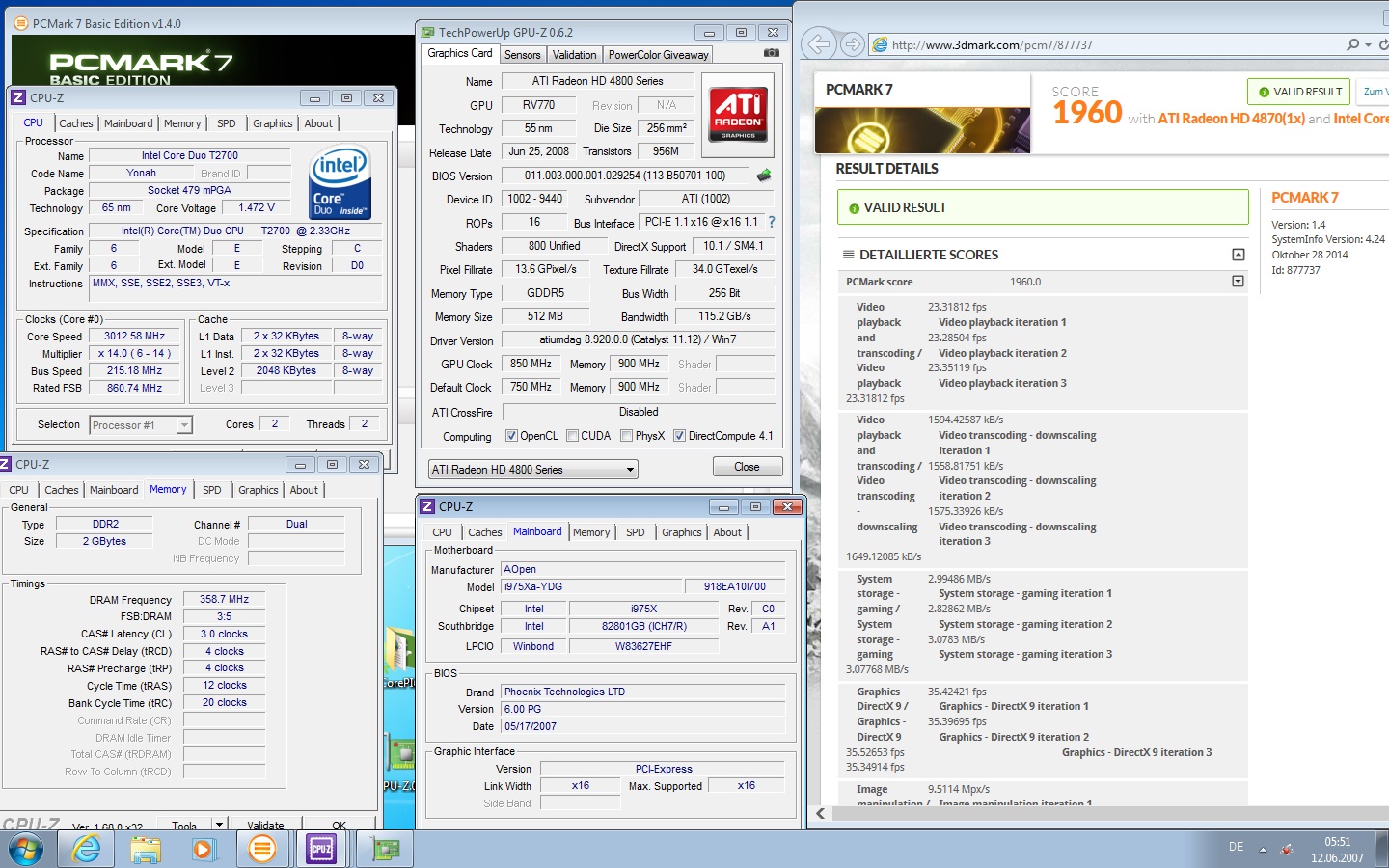Screen dimensions: 1389x868
Task: Click the VALID RESULT button near the score
Action: coord(1298,92)
